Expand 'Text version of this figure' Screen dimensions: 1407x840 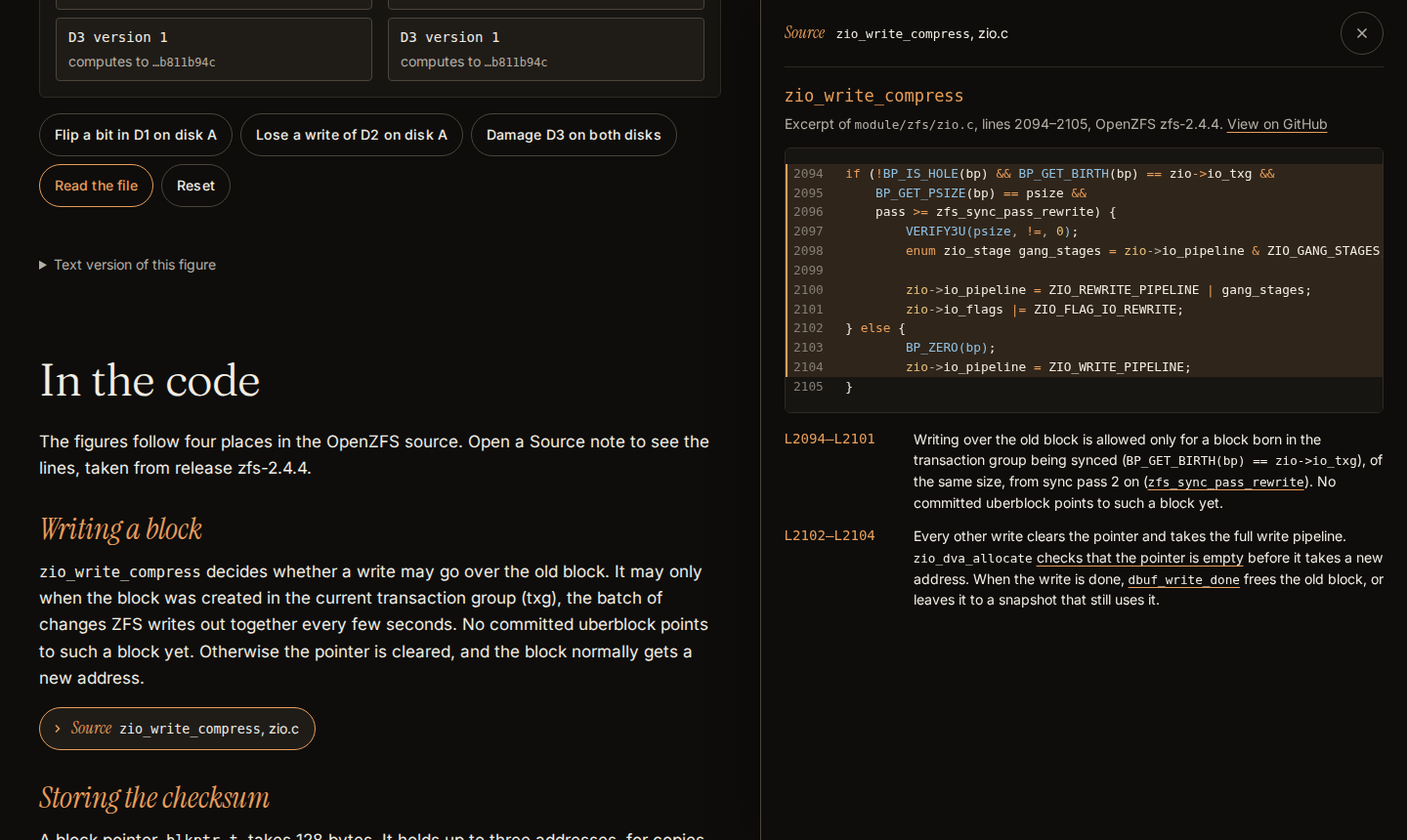pos(128,265)
